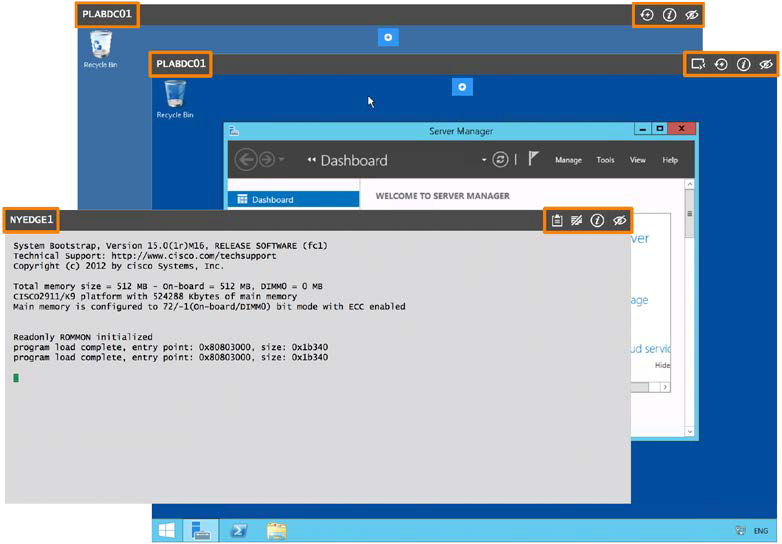The width and height of the screenshot is (782, 544).
Task: Click info icon on the back PLABDC01 panel
Action: pos(670,15)
